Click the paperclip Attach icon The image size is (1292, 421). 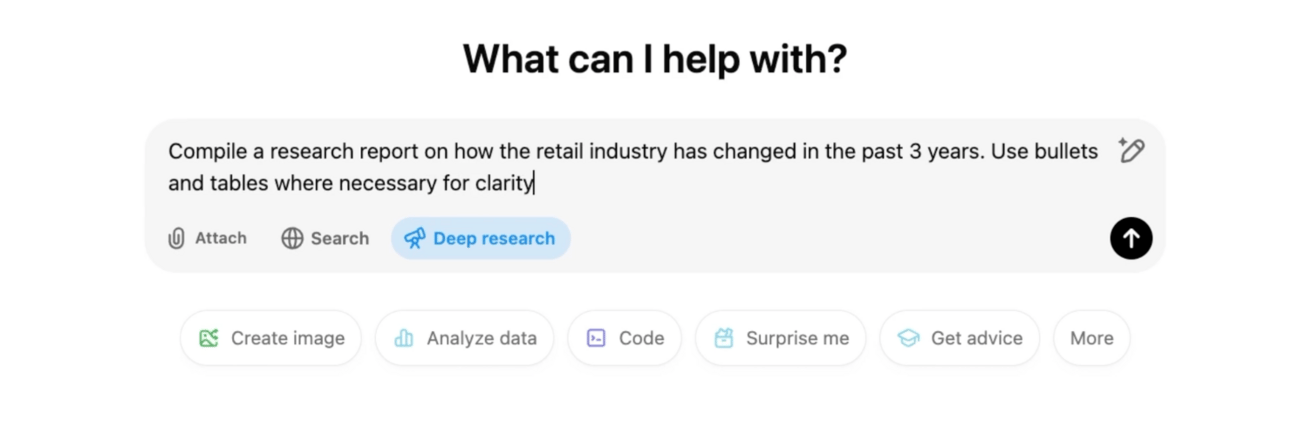tap(177, 238)
